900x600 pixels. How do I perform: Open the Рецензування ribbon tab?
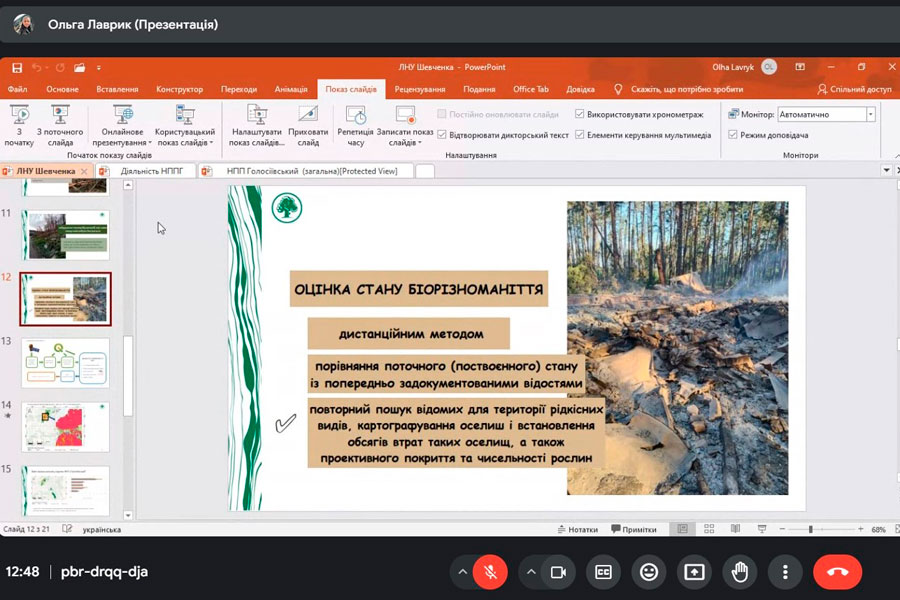click(419, 89)
